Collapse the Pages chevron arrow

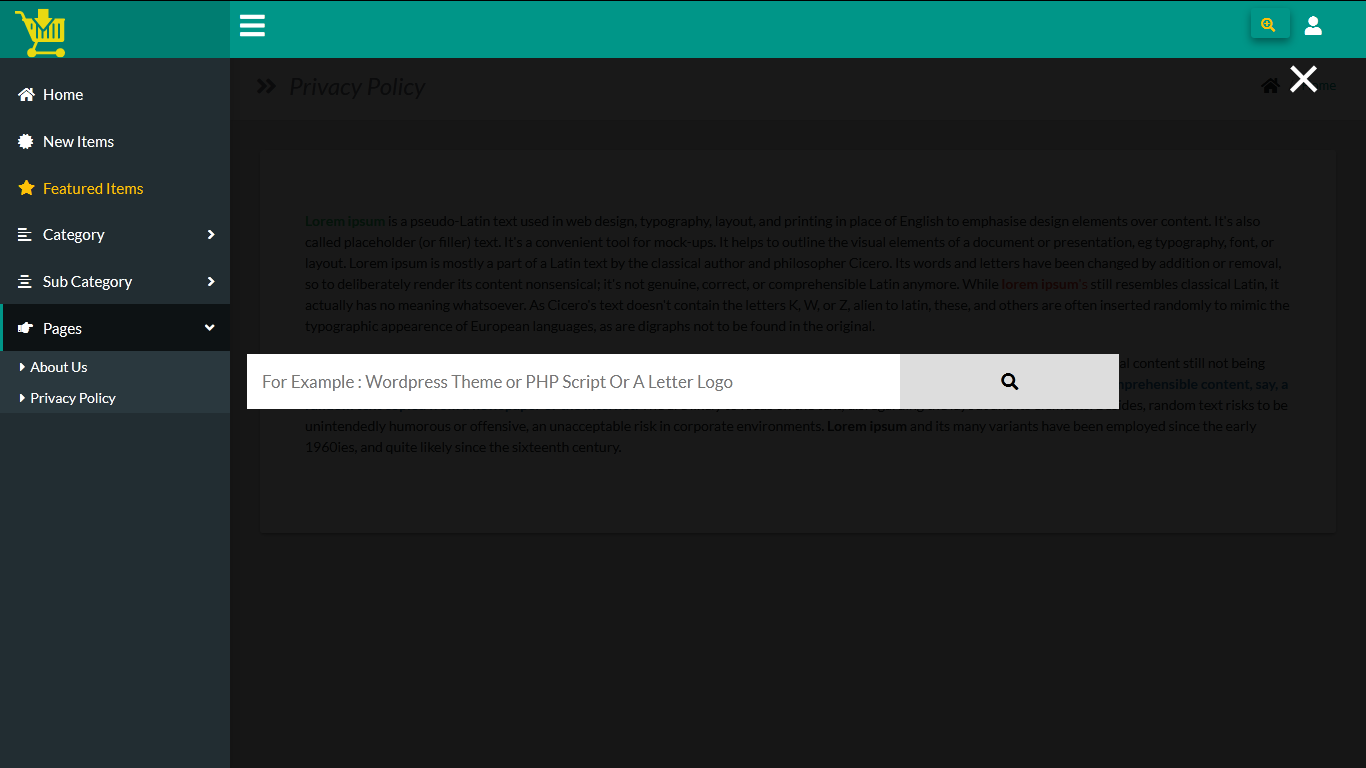coord(210,328)
